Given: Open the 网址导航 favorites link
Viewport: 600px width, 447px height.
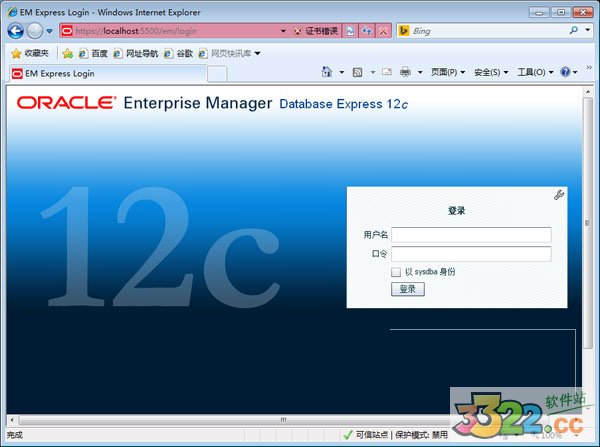Looking at the screenshot, I should tap(135, 53).
